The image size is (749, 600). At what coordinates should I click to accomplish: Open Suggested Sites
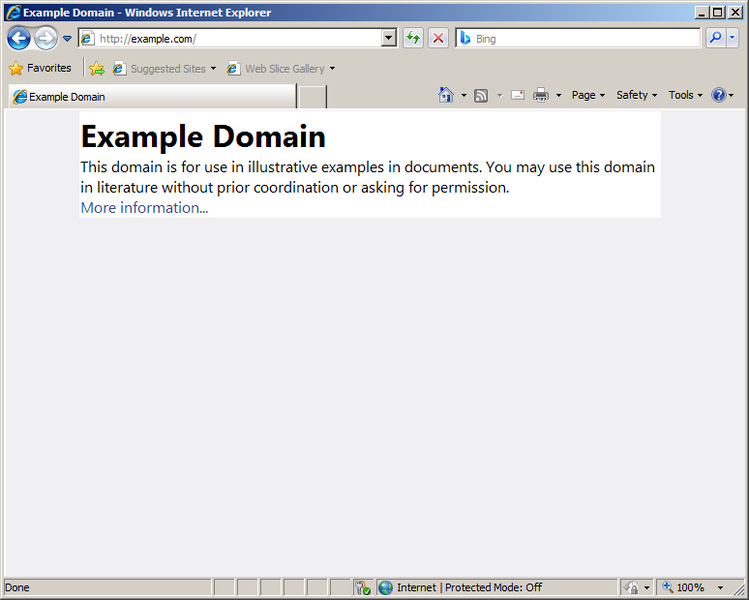[164, 69]
